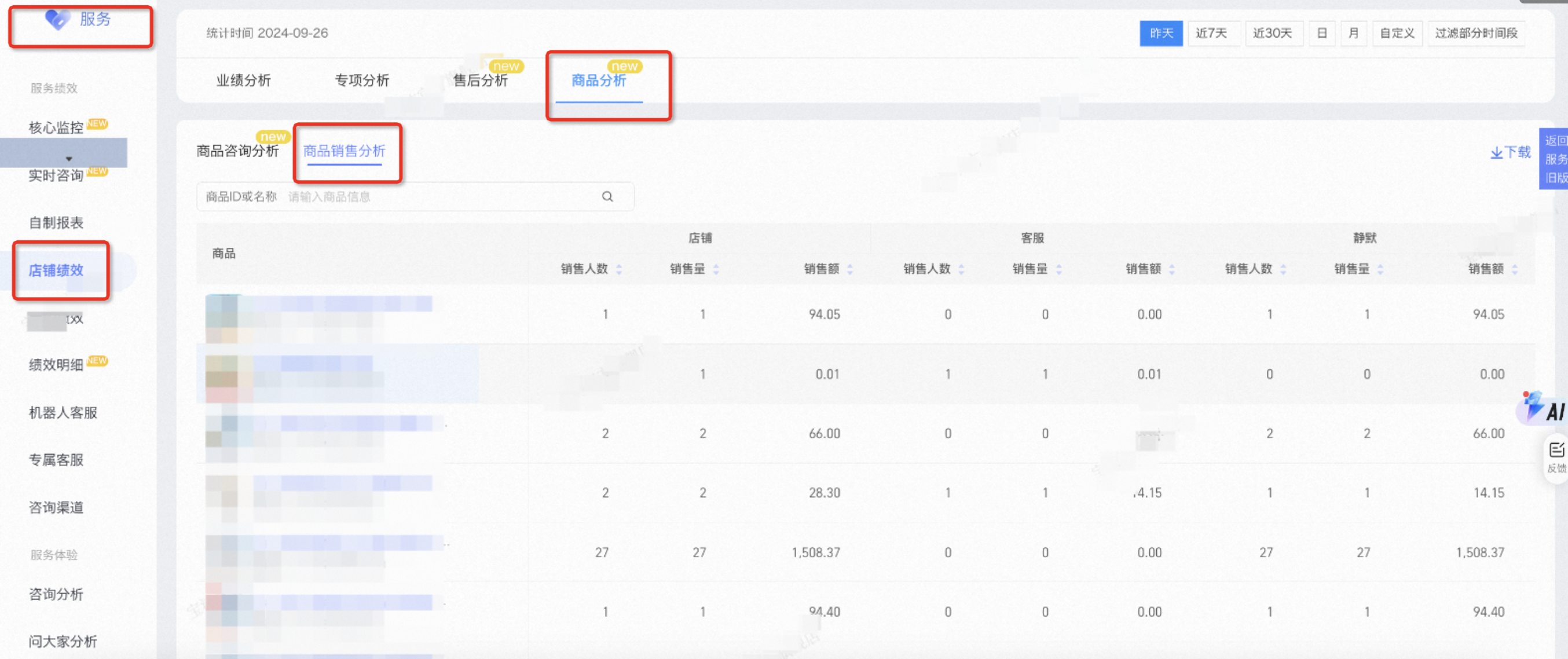Image resolution: width=1568 pixels, height=659 pixels.
Task: Open the 商品销售分析 sub-tab
Action: [345, 151]
